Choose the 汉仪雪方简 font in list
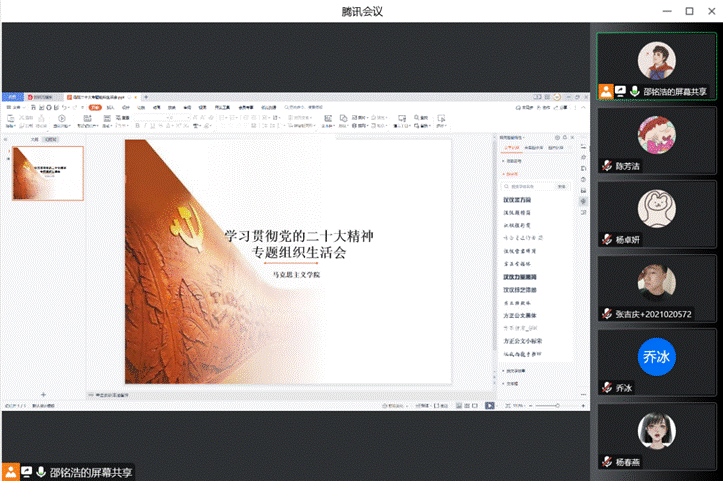Viewport: 723px width, 481px height. [x=517, y=200]
